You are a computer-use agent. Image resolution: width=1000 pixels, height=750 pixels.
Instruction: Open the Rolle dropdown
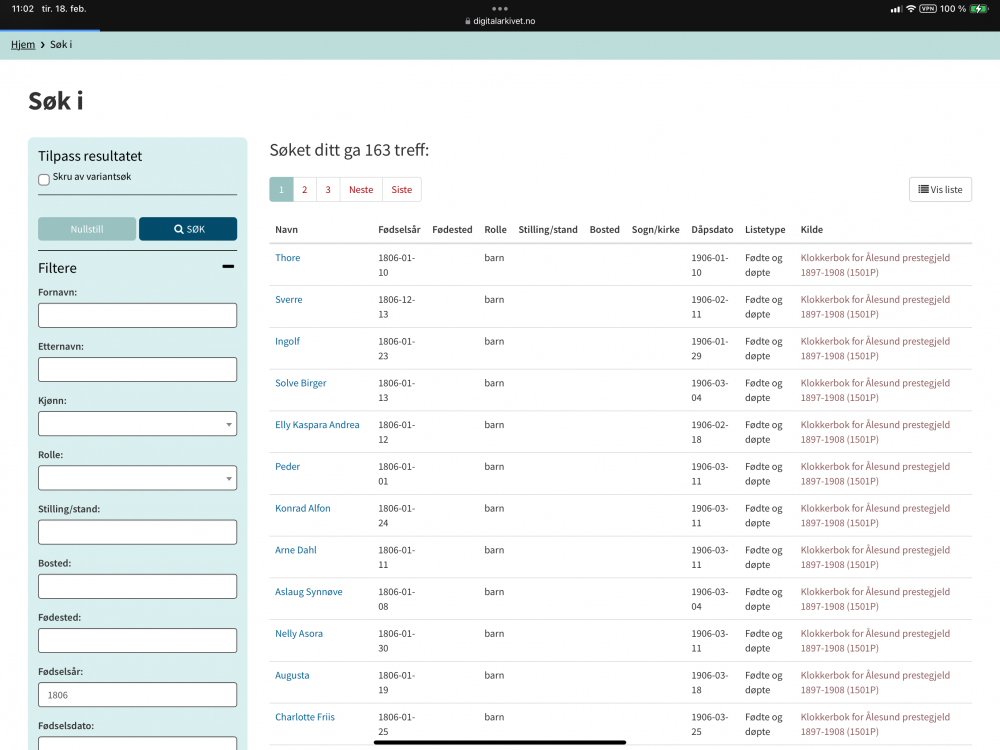tap(137, 478)
